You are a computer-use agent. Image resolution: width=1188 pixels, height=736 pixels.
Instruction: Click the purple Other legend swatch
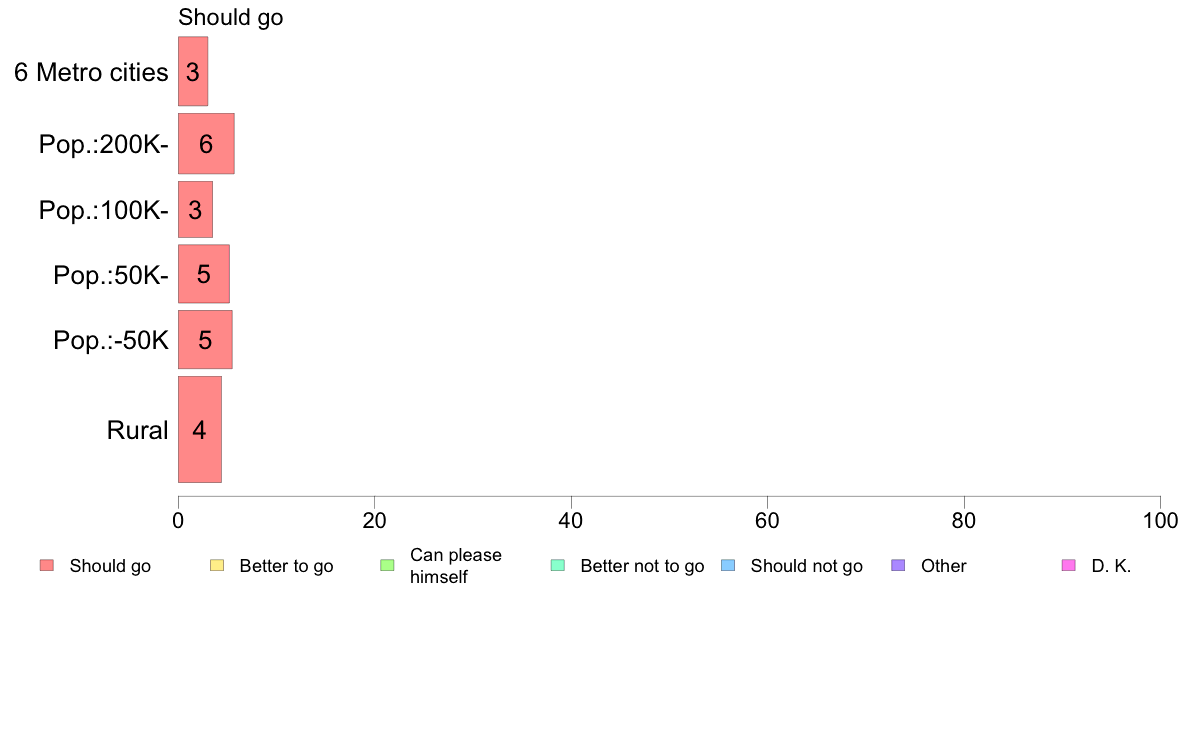click(x=899, y=565)
